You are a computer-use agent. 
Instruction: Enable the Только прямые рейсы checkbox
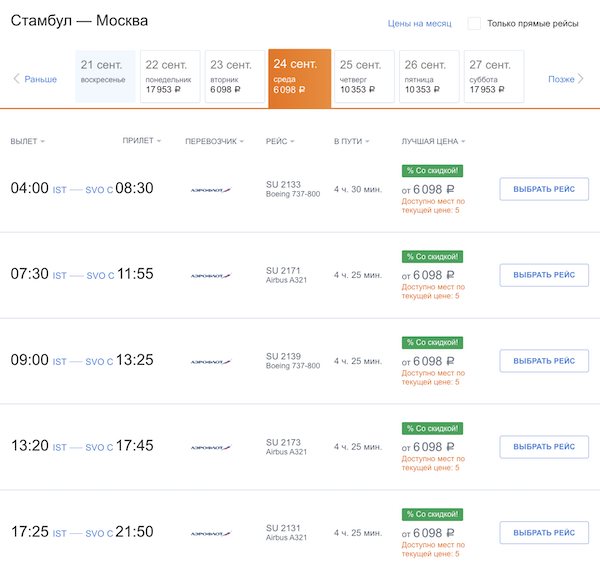click(x=474, y=23)
